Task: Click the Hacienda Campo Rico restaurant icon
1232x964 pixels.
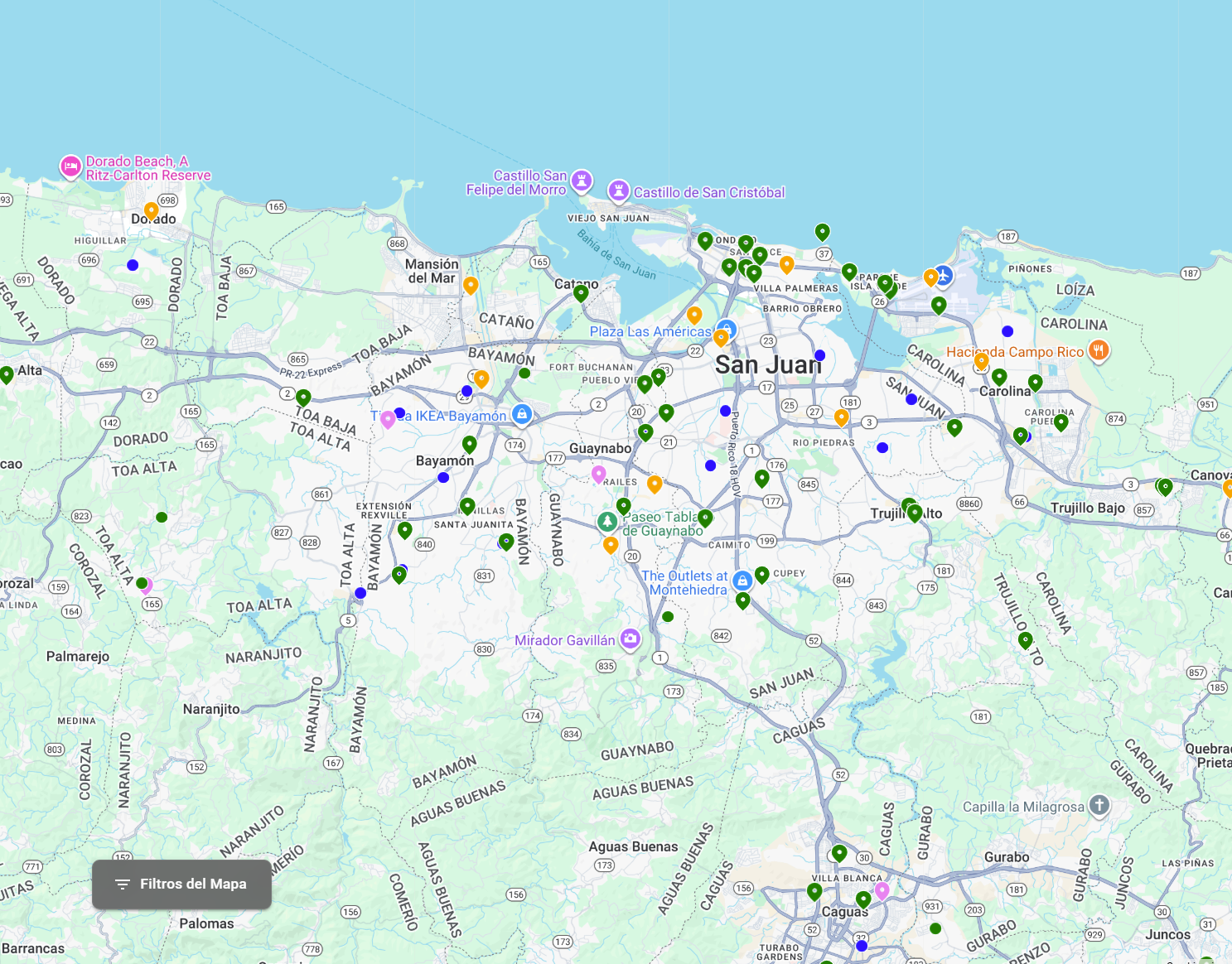Action: point(1098,350)
